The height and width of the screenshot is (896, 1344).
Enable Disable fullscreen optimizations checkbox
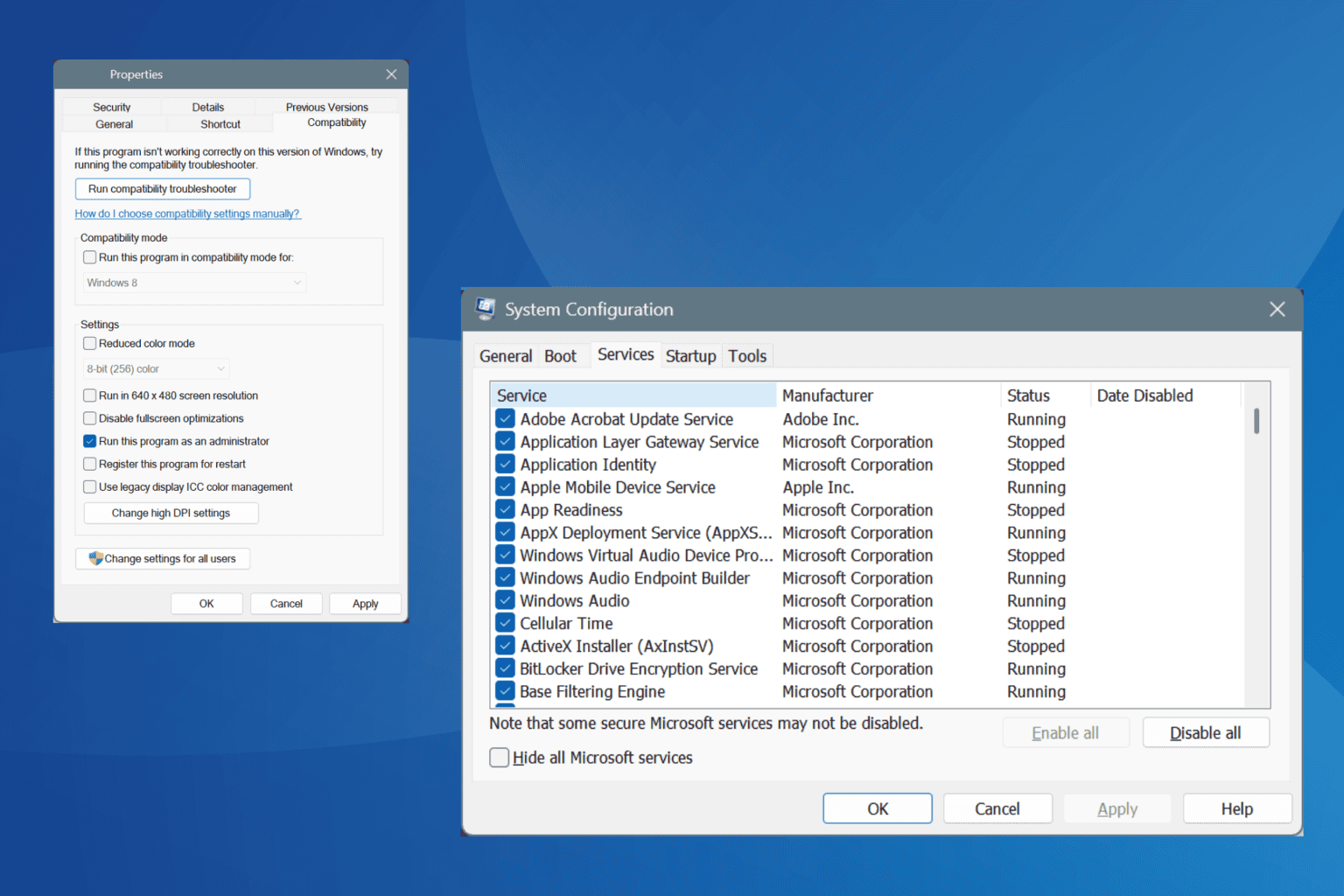coord(90,418)
